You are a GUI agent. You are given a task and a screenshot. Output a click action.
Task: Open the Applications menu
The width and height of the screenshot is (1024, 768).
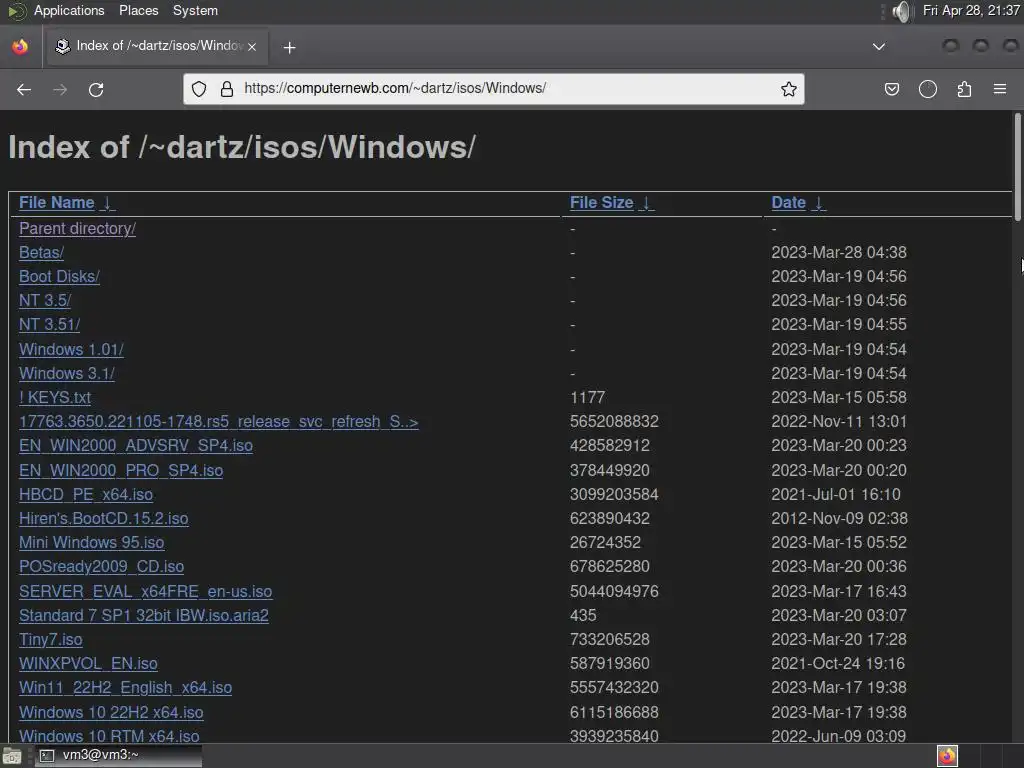[69, 10]
